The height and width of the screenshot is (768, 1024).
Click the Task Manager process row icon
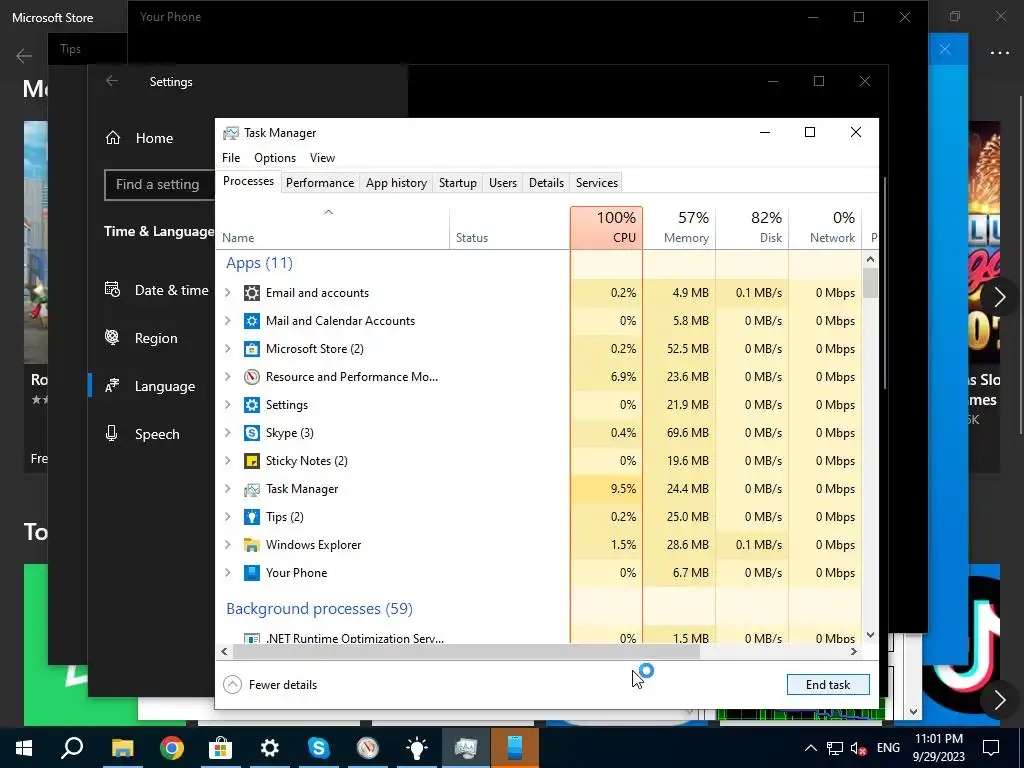[251, 489]
